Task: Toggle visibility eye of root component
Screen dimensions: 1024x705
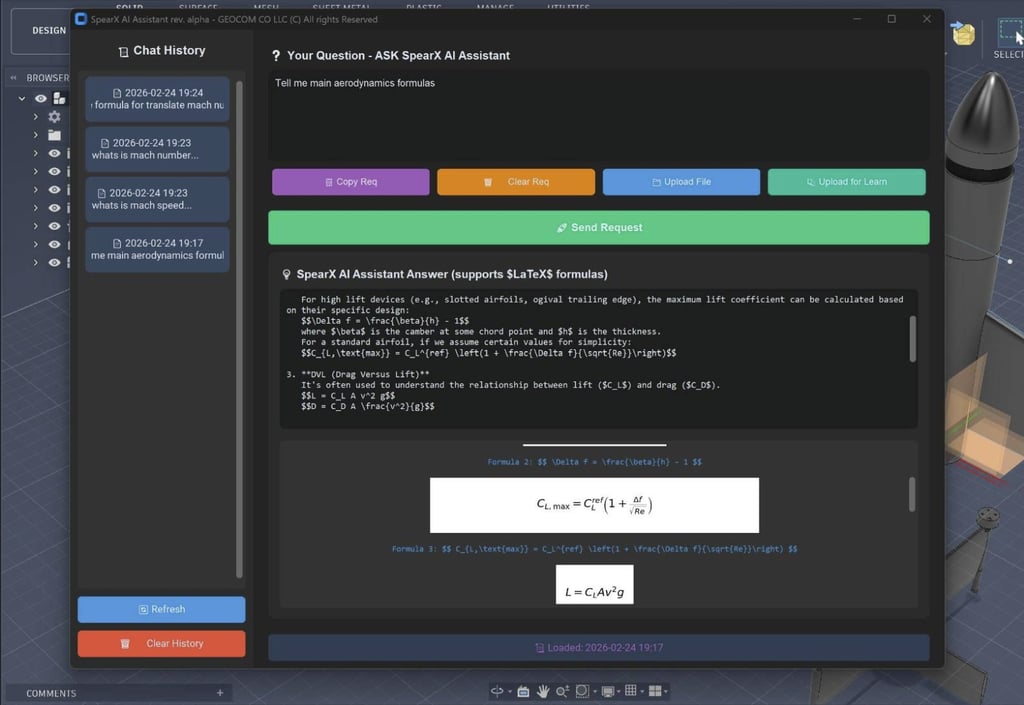Action: coord(40,98)
